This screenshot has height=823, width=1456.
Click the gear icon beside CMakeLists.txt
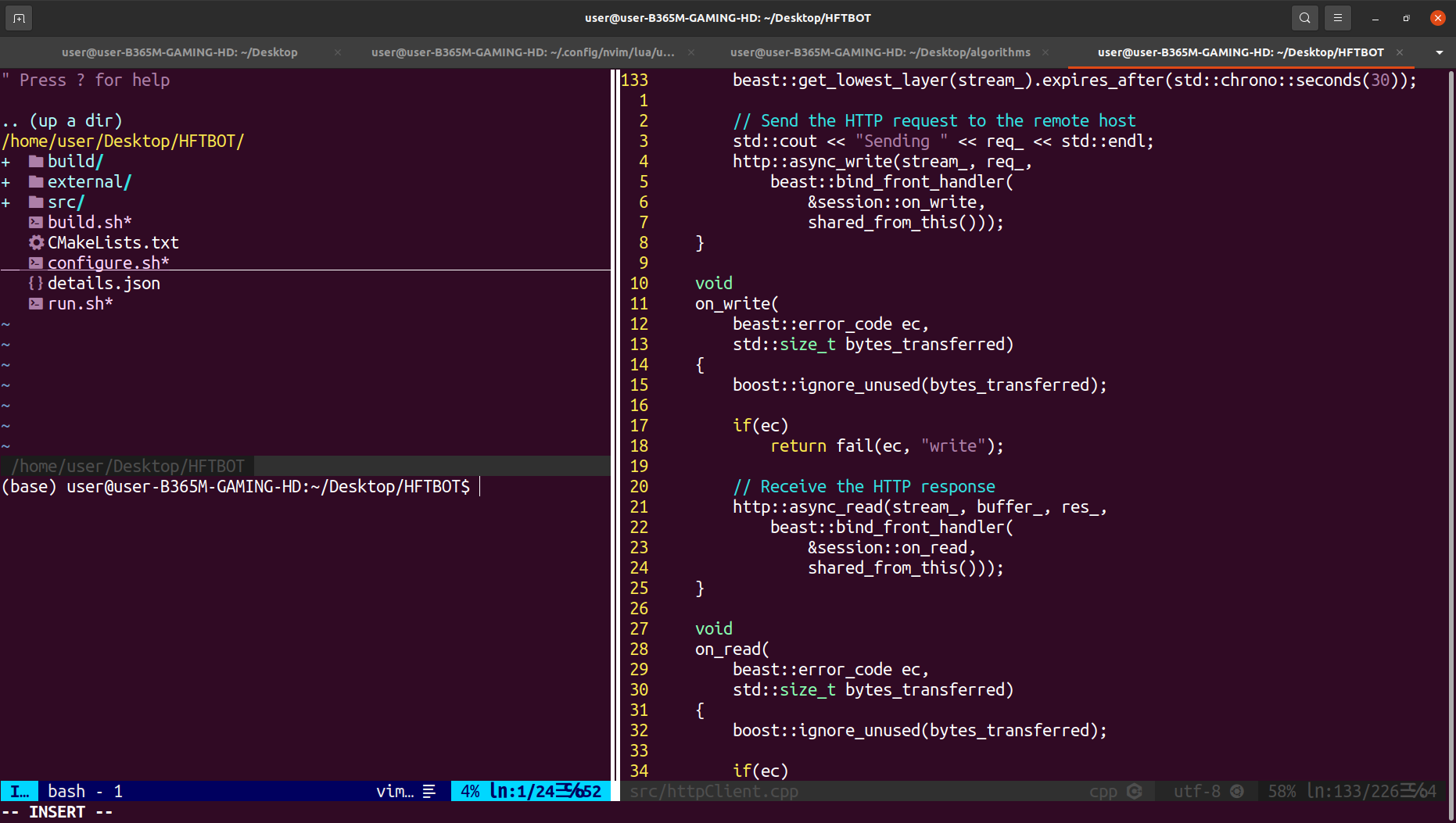coord(36,243)
